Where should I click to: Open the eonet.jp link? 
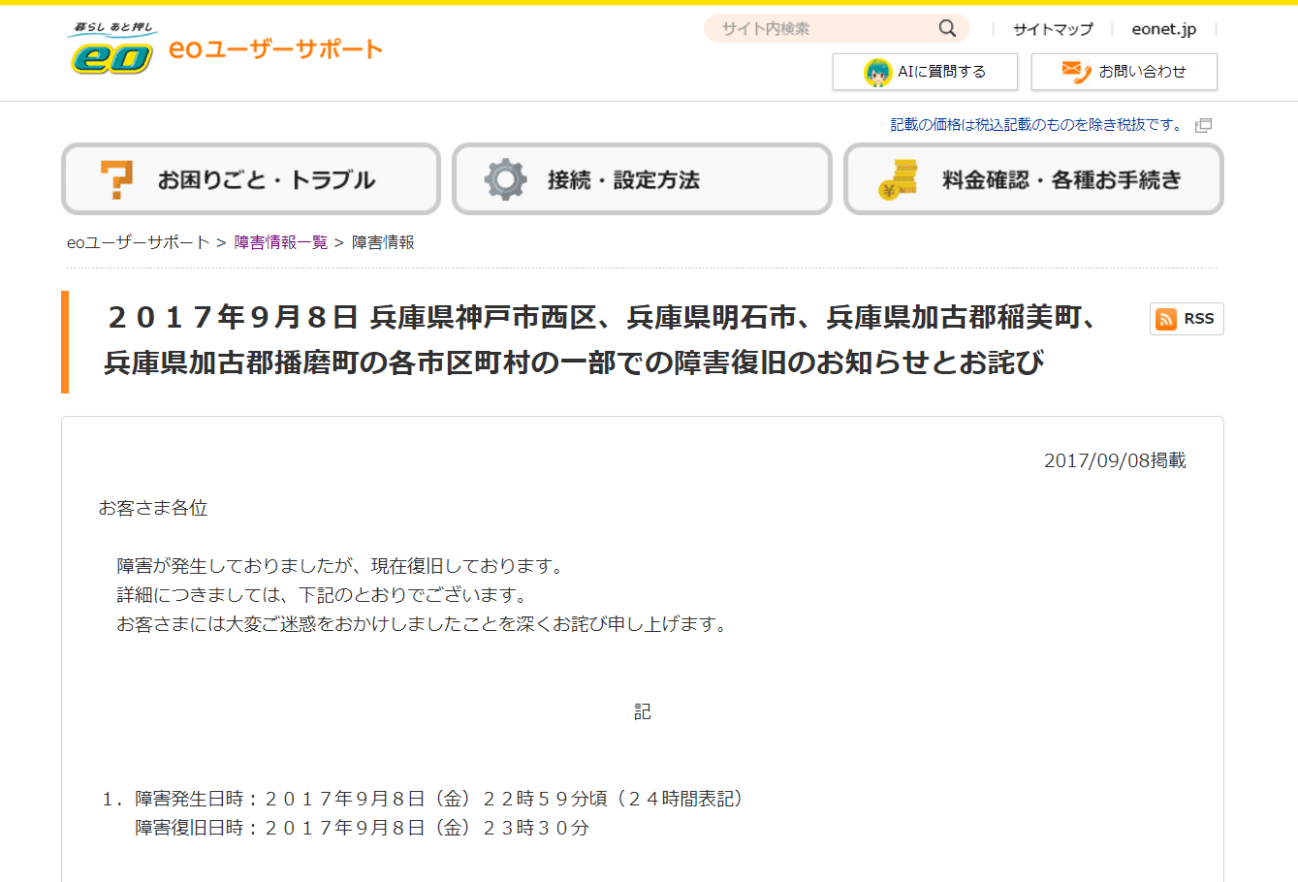click(1164, 29)
